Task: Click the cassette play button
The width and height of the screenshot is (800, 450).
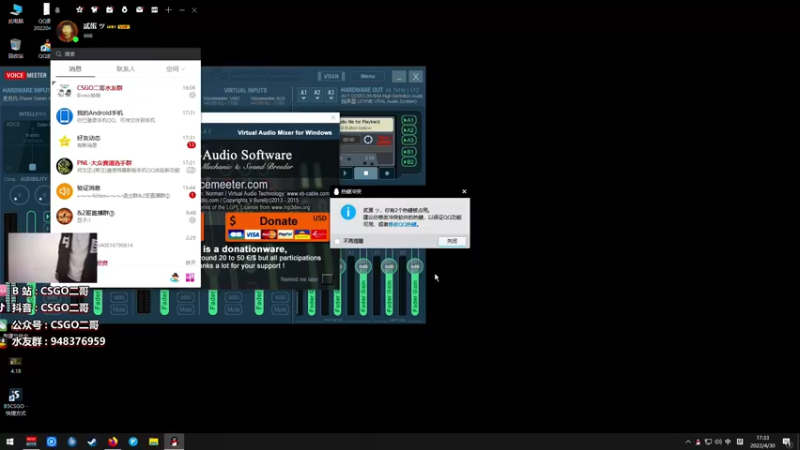Action: (345, 173)
